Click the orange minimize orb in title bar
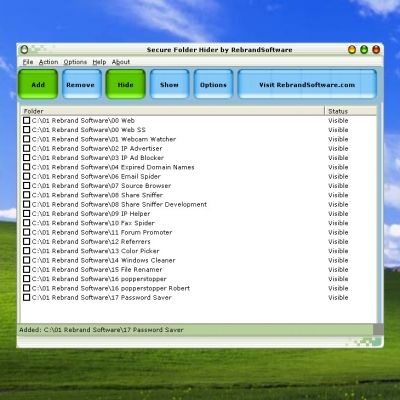Screen dimensions: 400x400 point(352,50)
